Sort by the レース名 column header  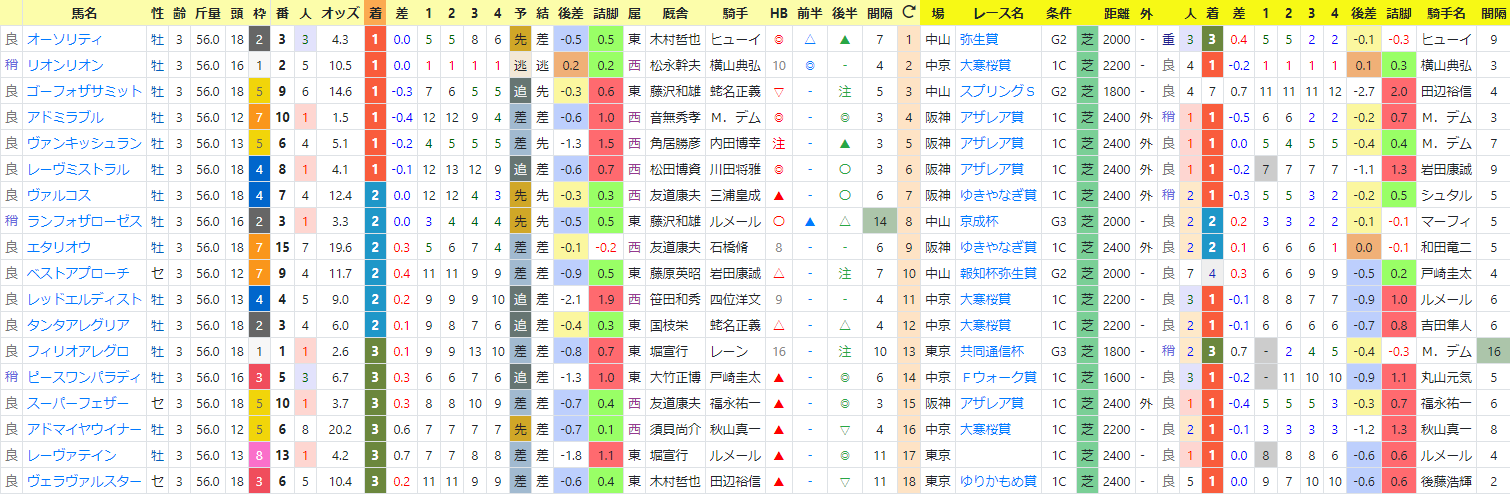tap(998, 13)
